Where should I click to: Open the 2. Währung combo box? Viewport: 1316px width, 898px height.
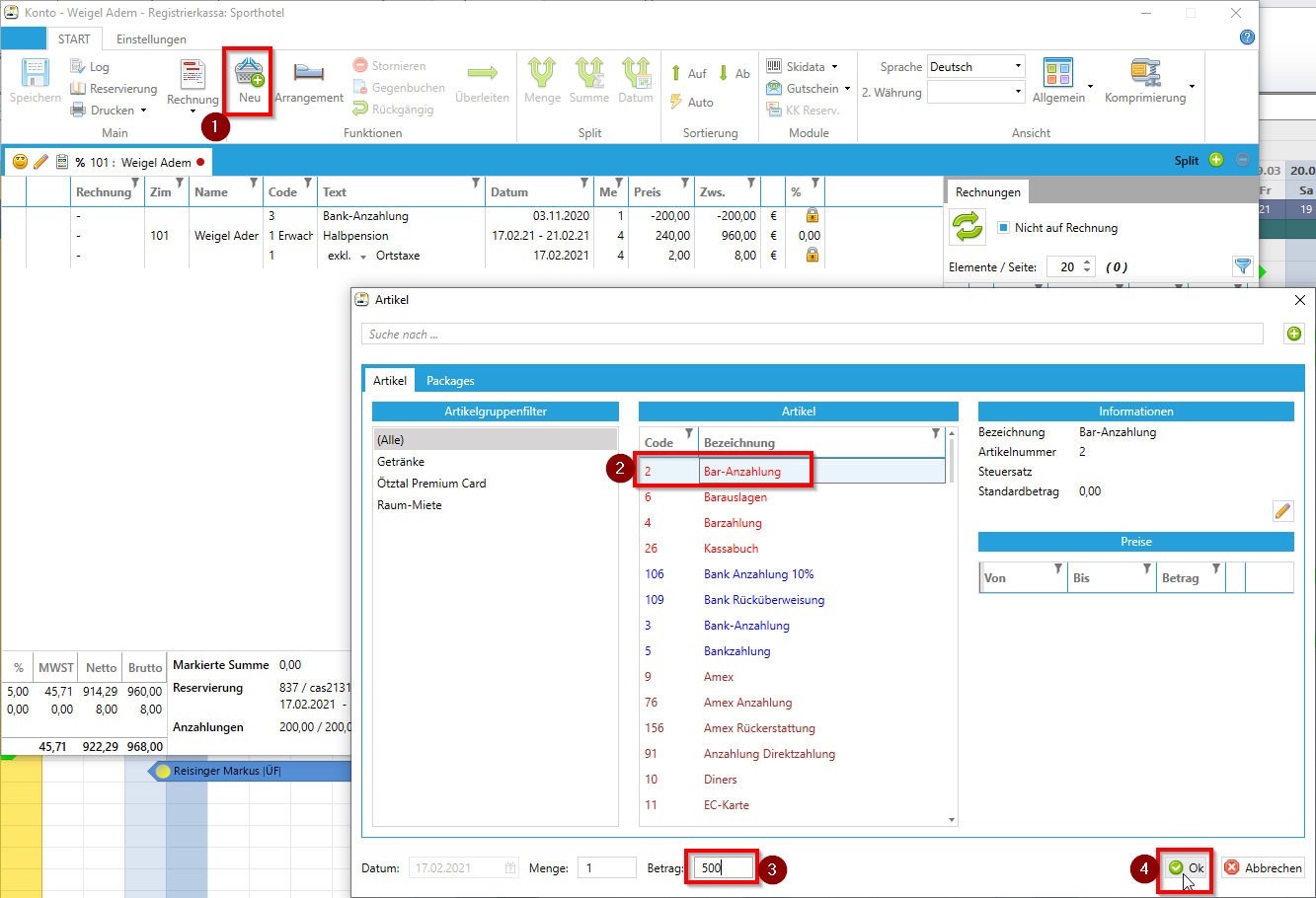point(976,92)
